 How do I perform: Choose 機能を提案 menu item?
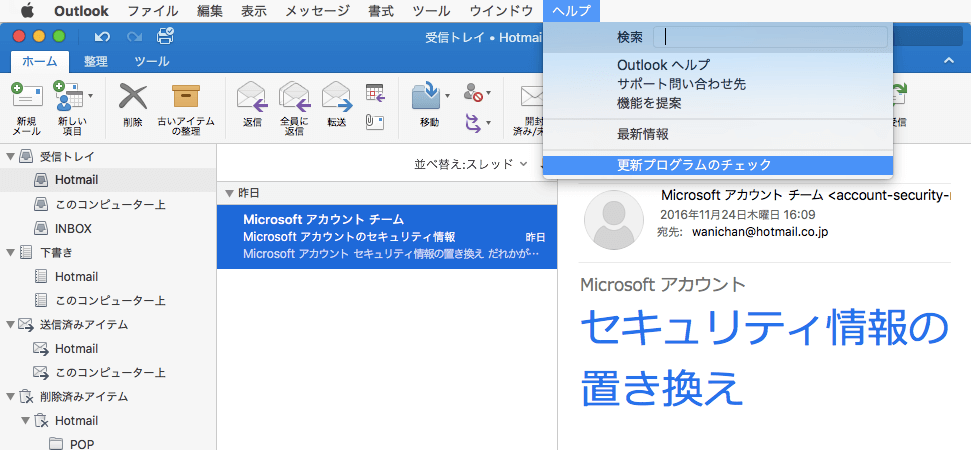tap(718, 103)
